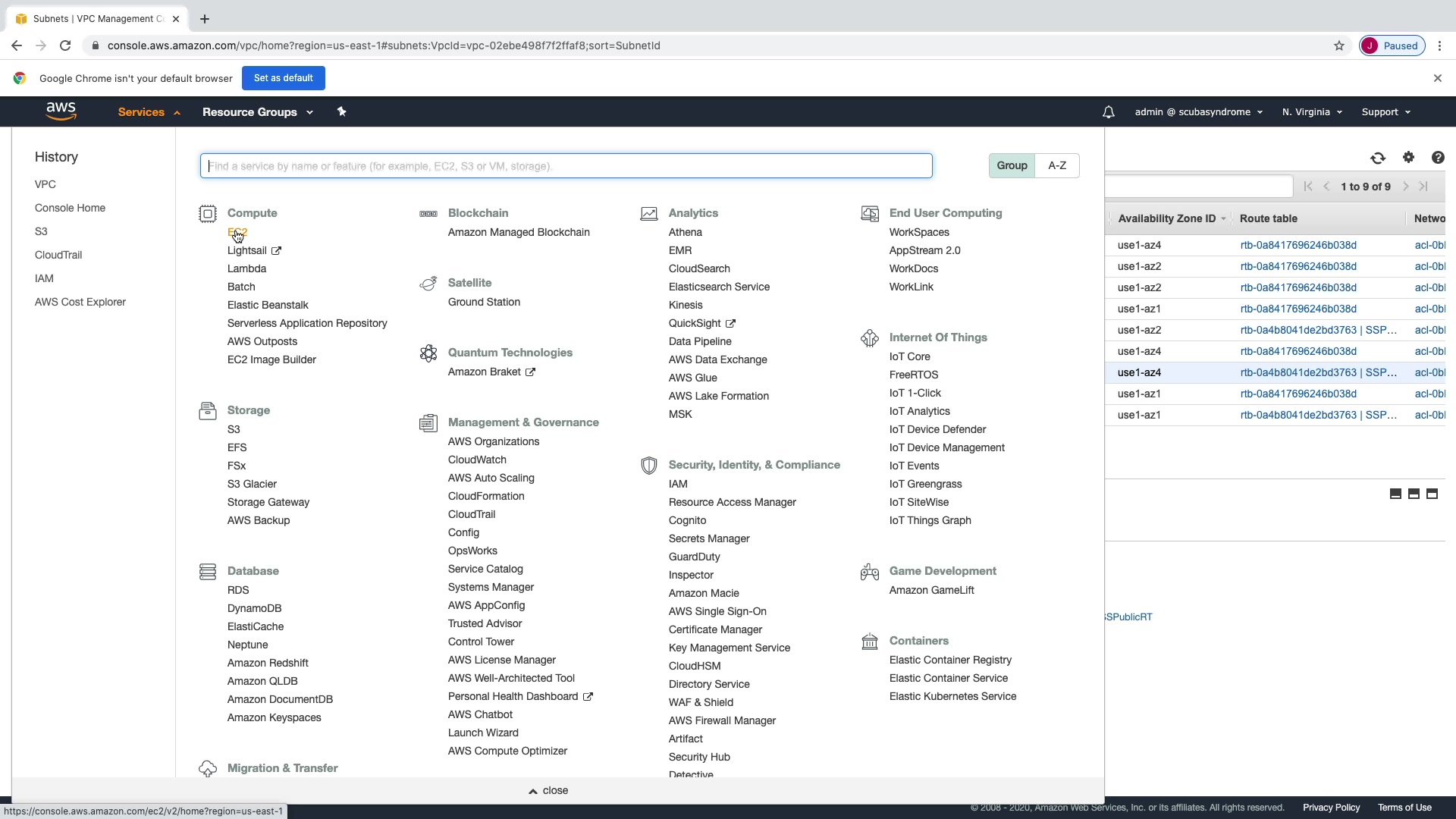Click Set as default button
The height and width of the screenshot is (819, 1456).
click(x=283, y=78)
